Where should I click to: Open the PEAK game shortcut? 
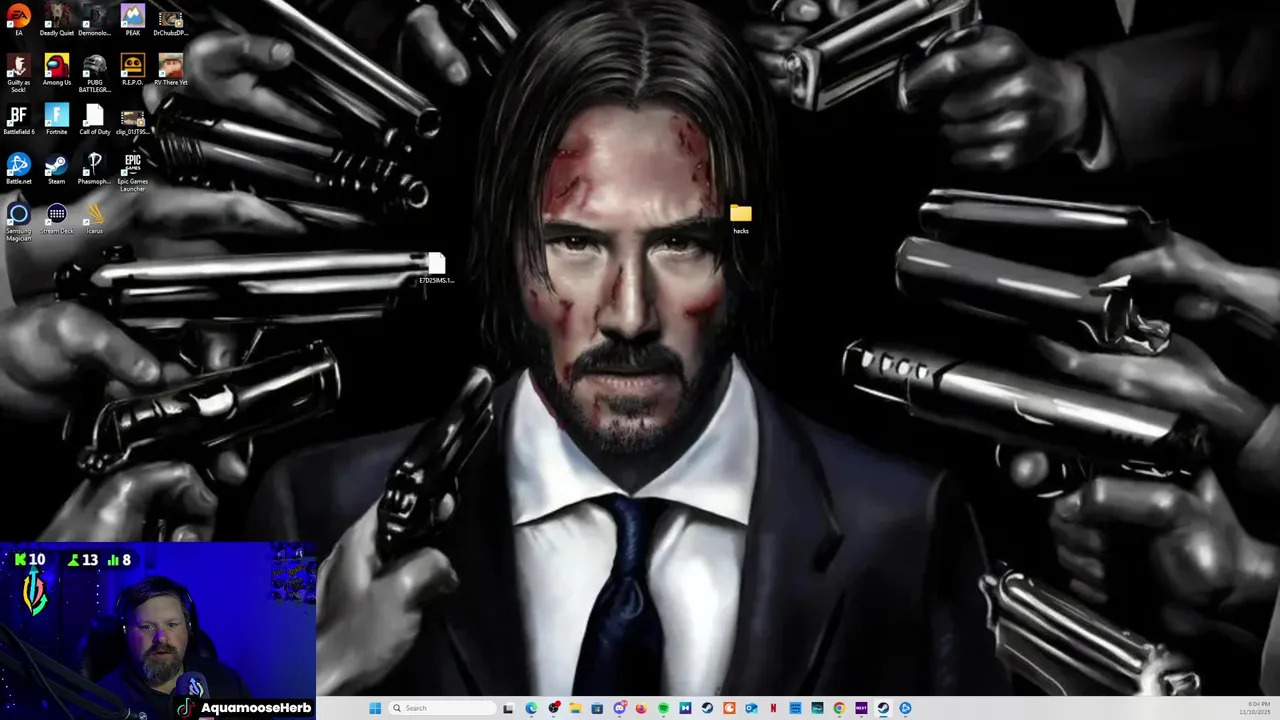click(x=133, y=21)
